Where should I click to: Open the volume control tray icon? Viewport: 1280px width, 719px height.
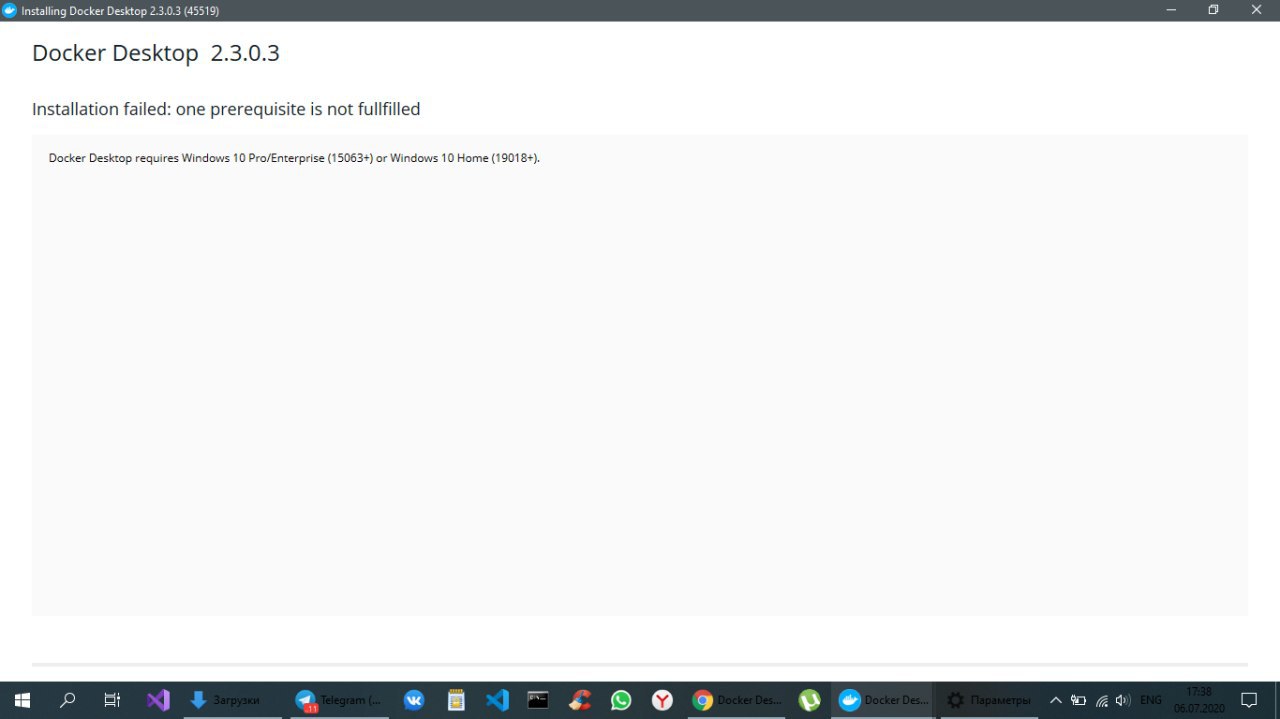pyautogui.click(x=1123, y=700)
